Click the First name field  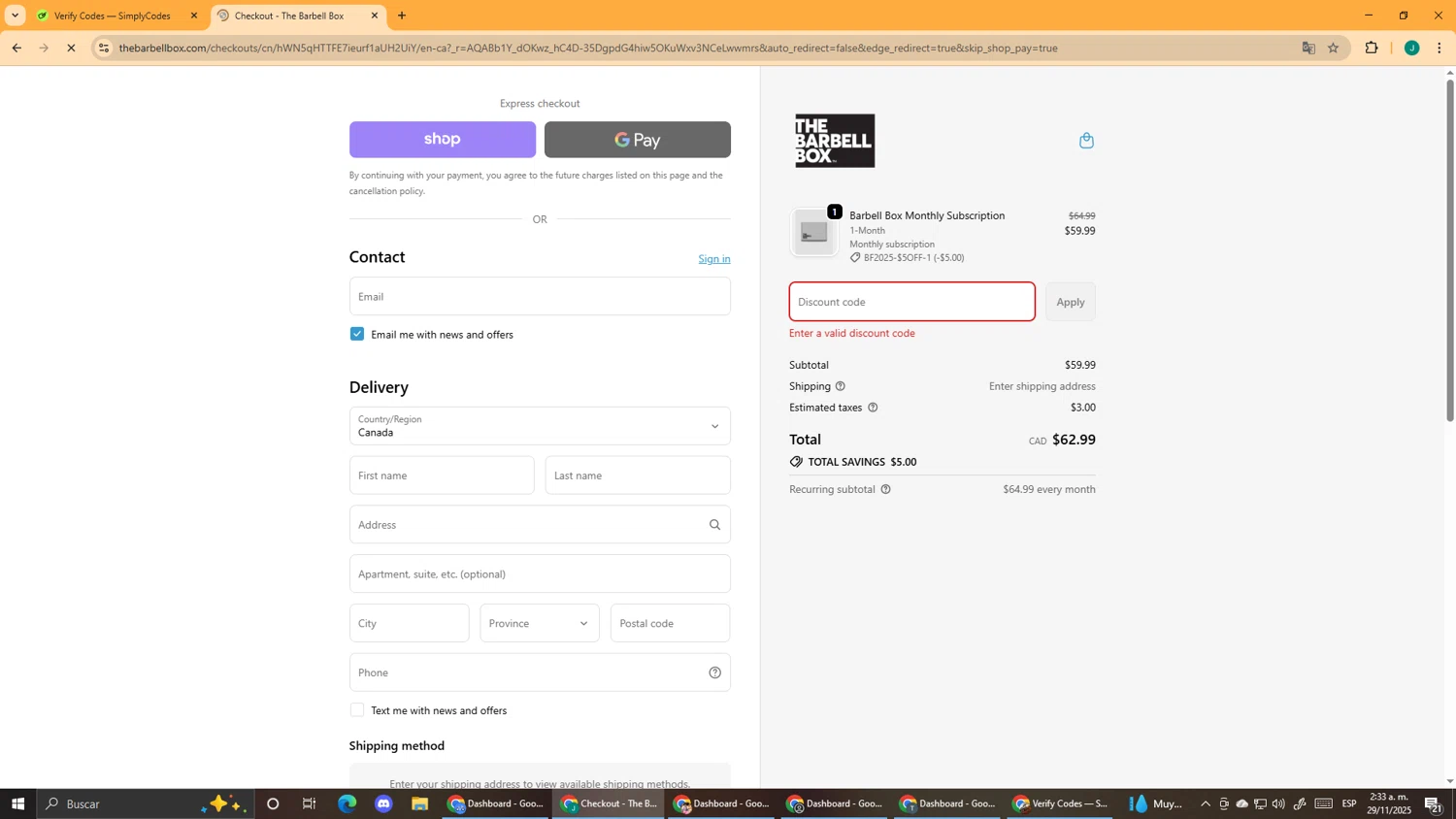point(442,475)
